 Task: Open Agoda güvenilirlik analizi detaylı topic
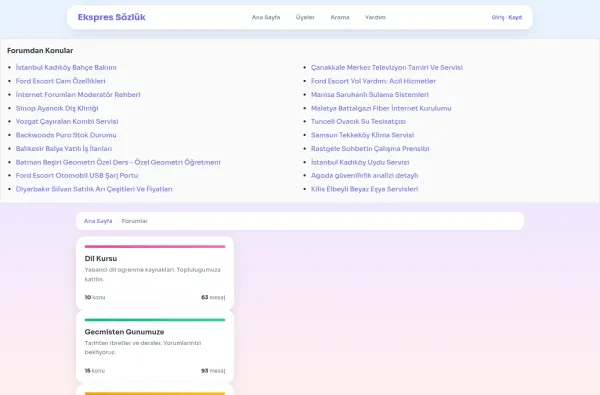click(364, 175)
